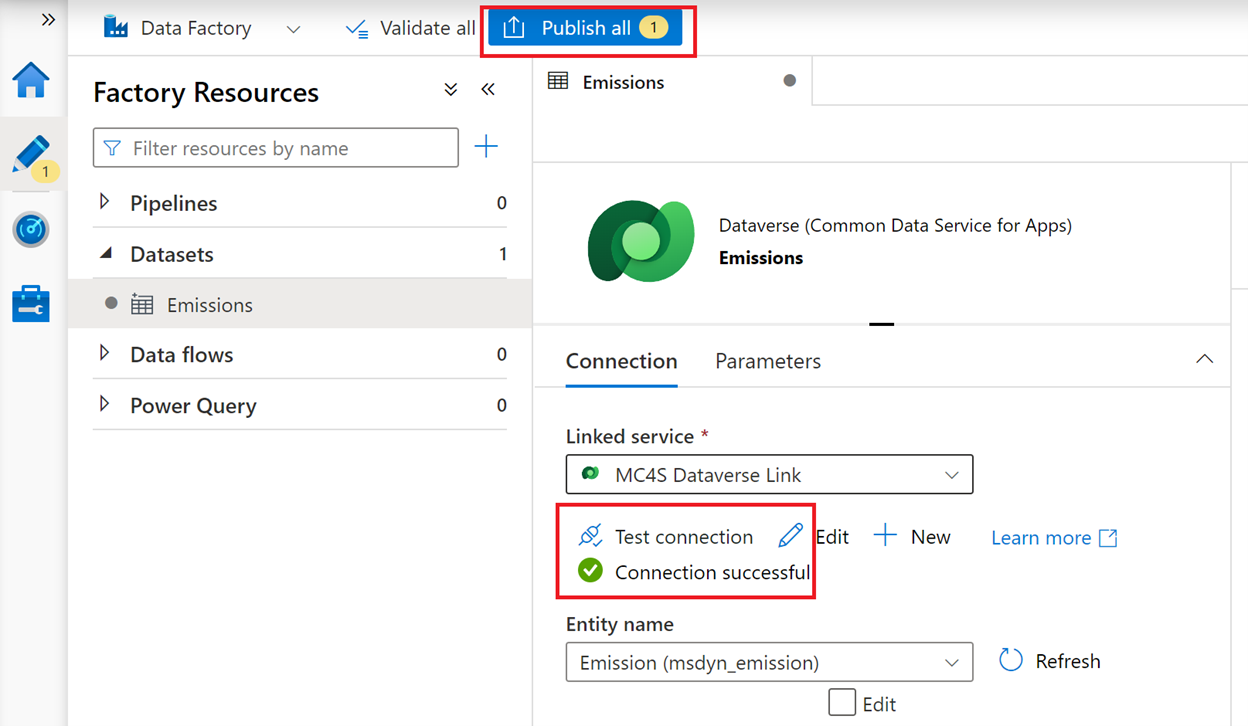Expand the Pipelines tree node

coord(105,202)
